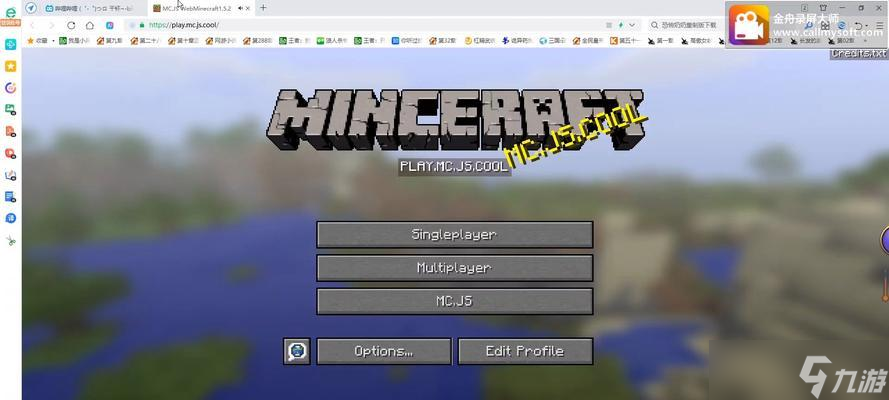The width and height of the screenshot is (889, 400).
Task: Open the 三国 bookmark with the globe icon
Action: pyautogui.click(x=551, y=41)
